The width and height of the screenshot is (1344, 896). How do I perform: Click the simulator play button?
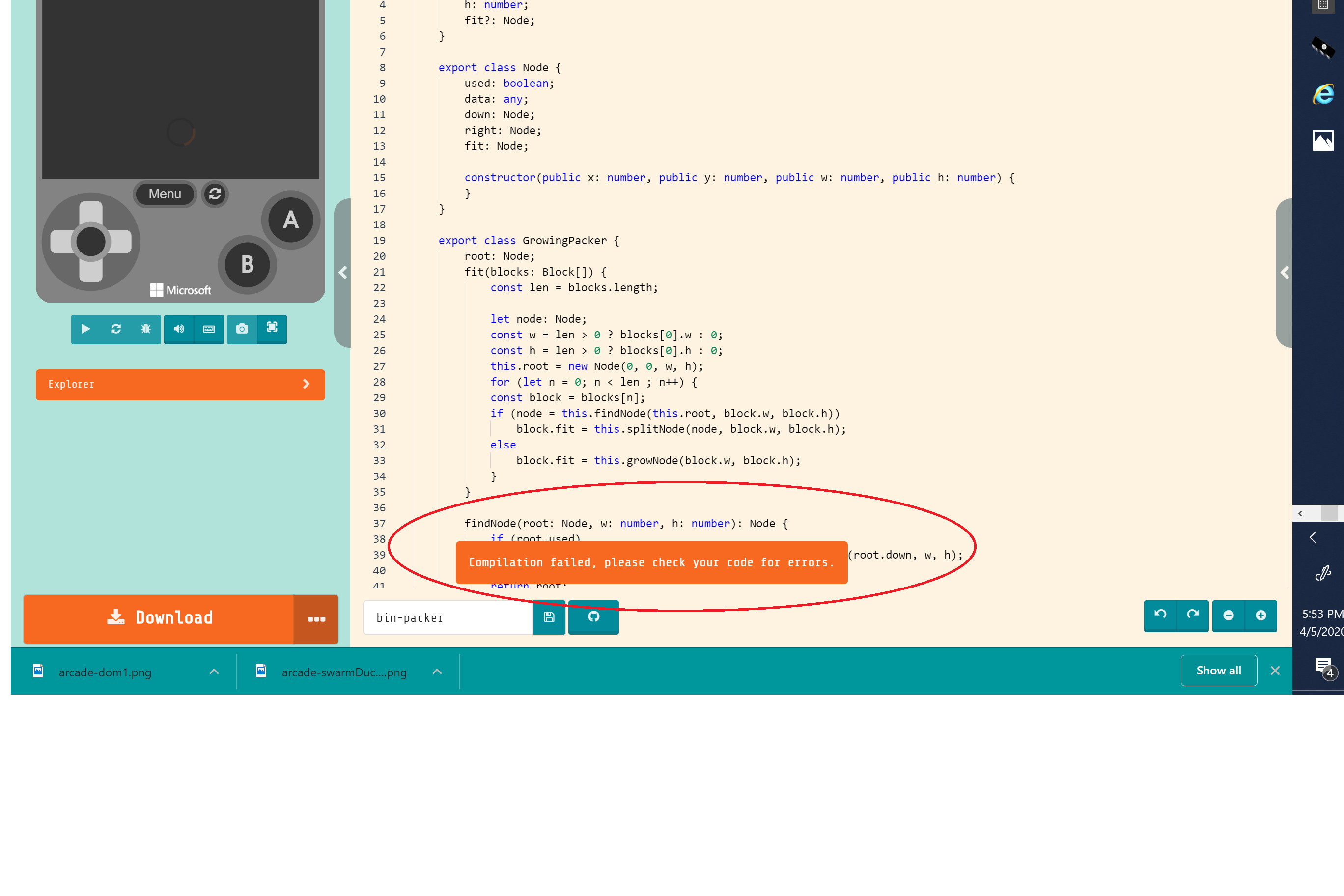tap(85, 329)
